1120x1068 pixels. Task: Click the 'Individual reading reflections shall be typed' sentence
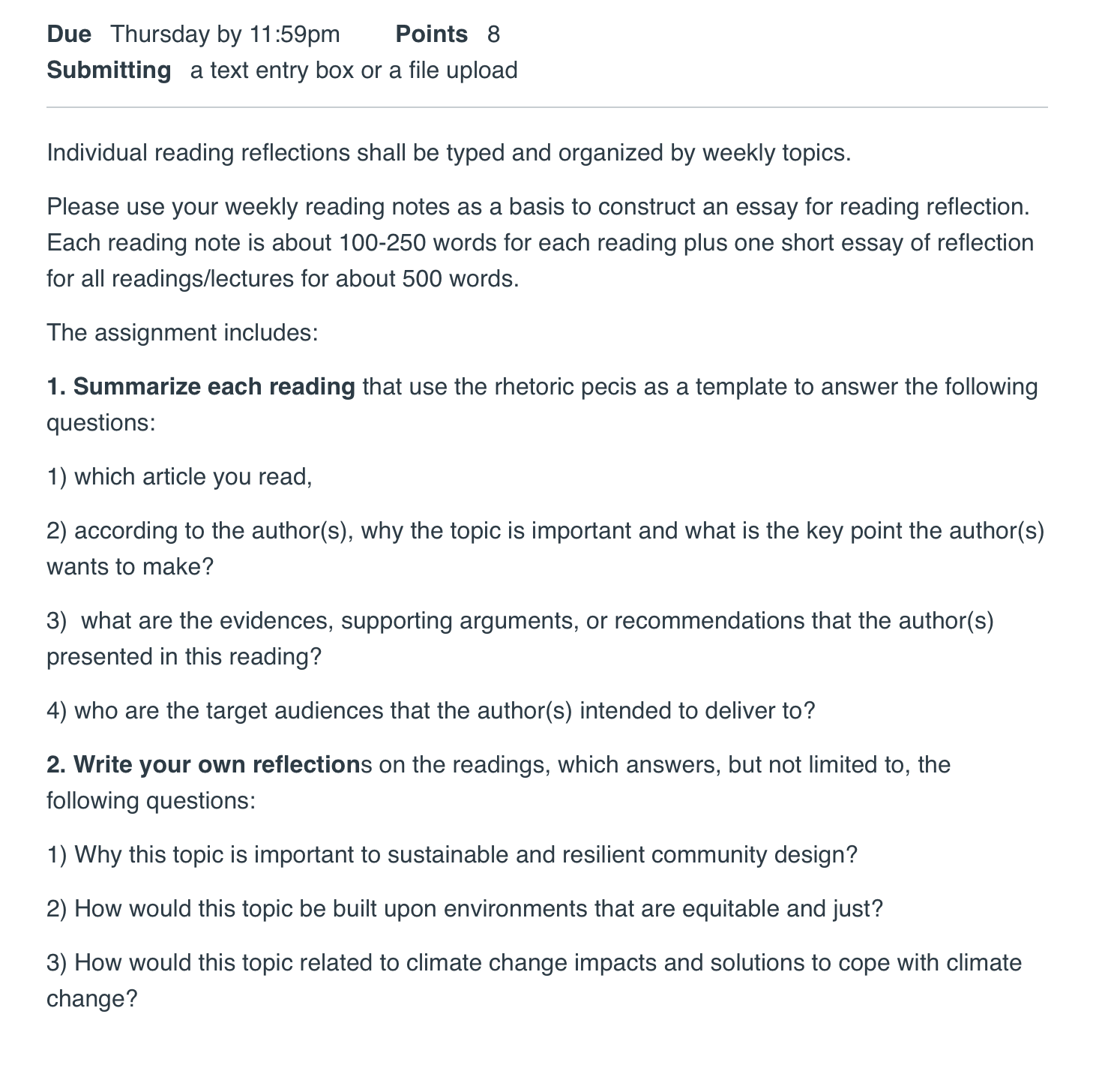point(449,153)
